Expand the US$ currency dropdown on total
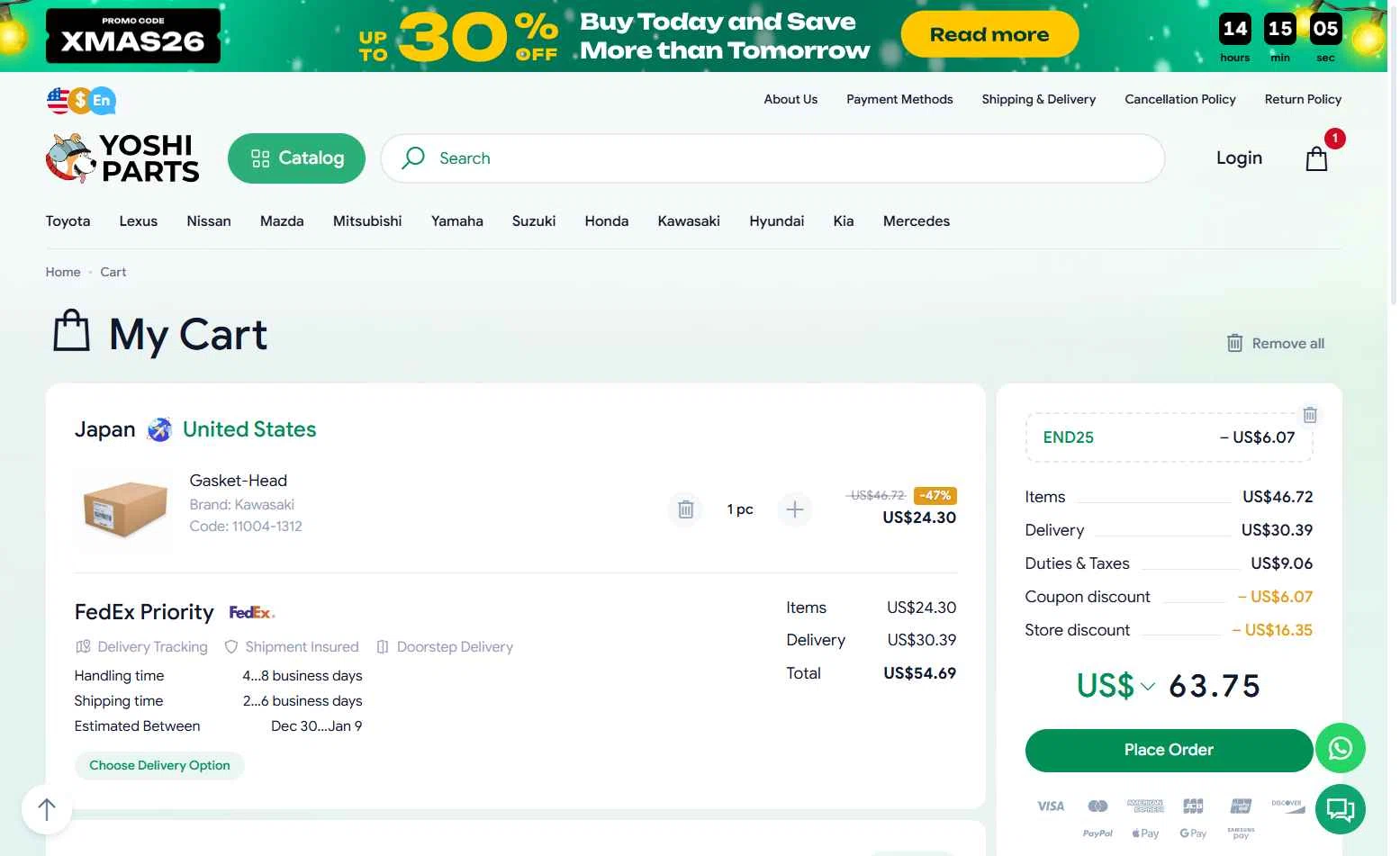The height and width of the screenshot is (856, 1400). (1116, 686)
